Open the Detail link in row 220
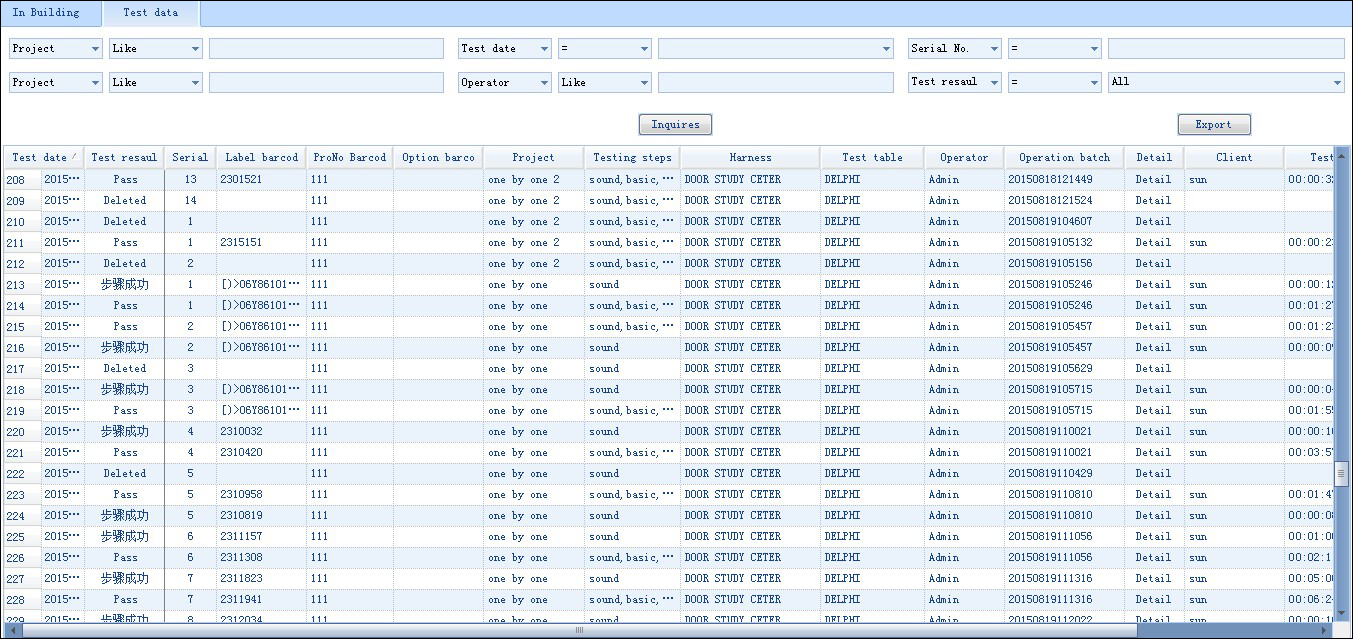Viewport: 1353px width, 639px height. pyautogui.click(x=1153, y=432)
